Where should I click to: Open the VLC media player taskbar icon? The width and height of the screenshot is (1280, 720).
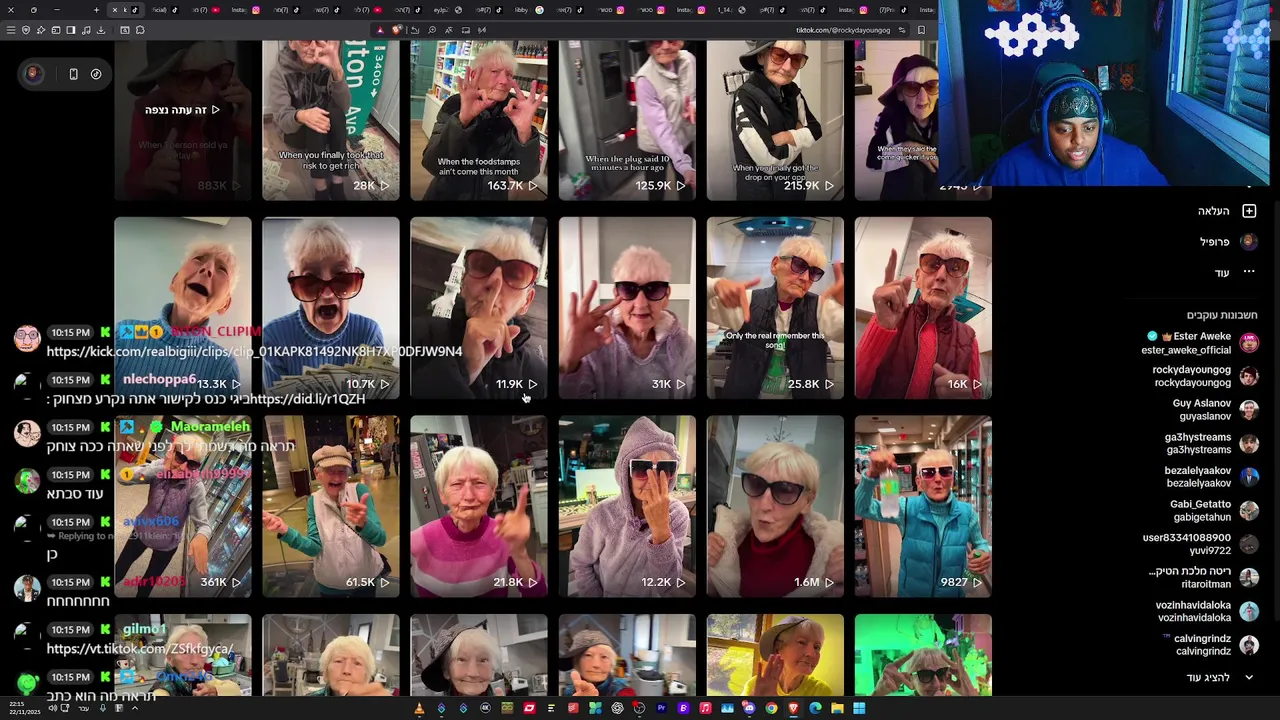click(x=419, y=708)
